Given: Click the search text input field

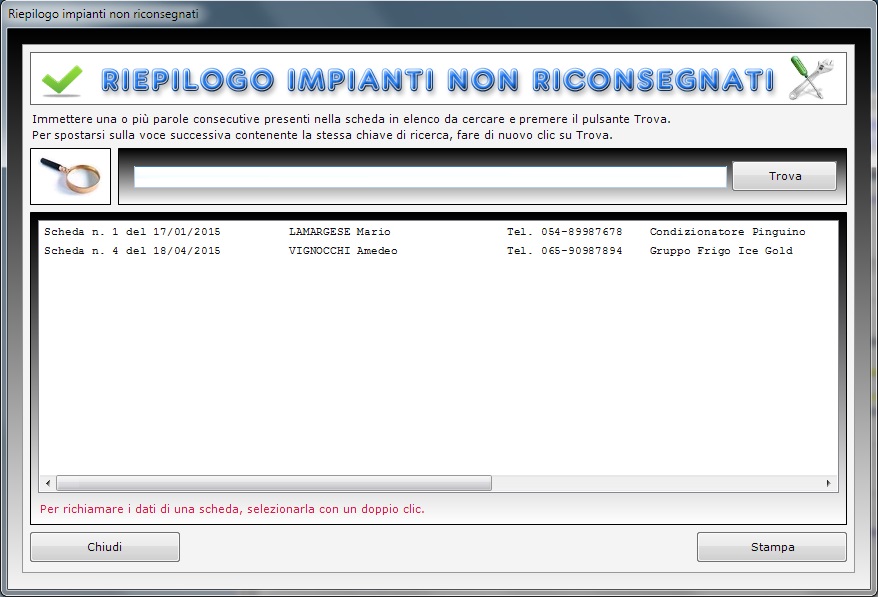Looking at the screenshot, I should pos(430,177).
